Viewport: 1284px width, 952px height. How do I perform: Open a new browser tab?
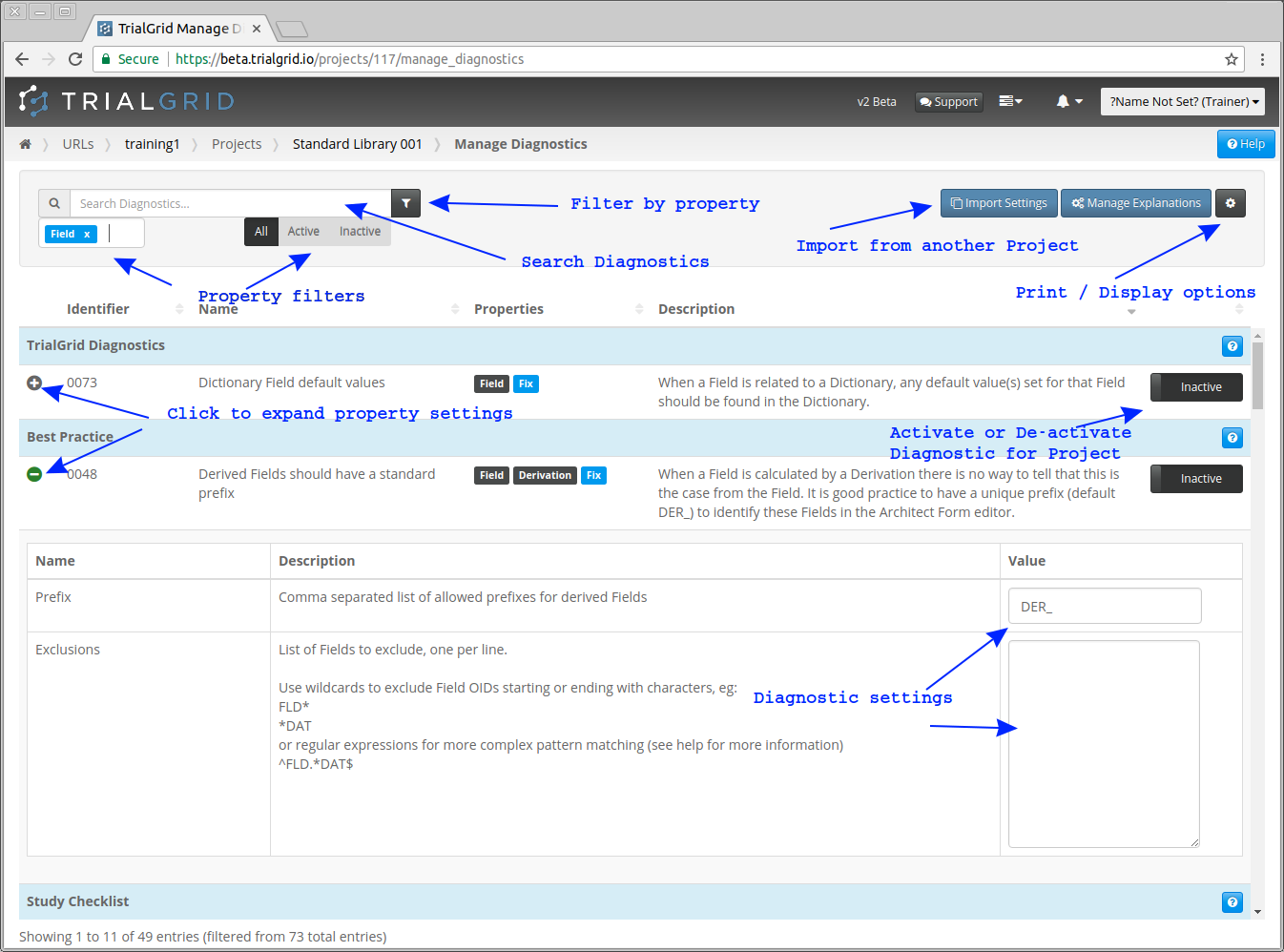[x=292, y=29]
